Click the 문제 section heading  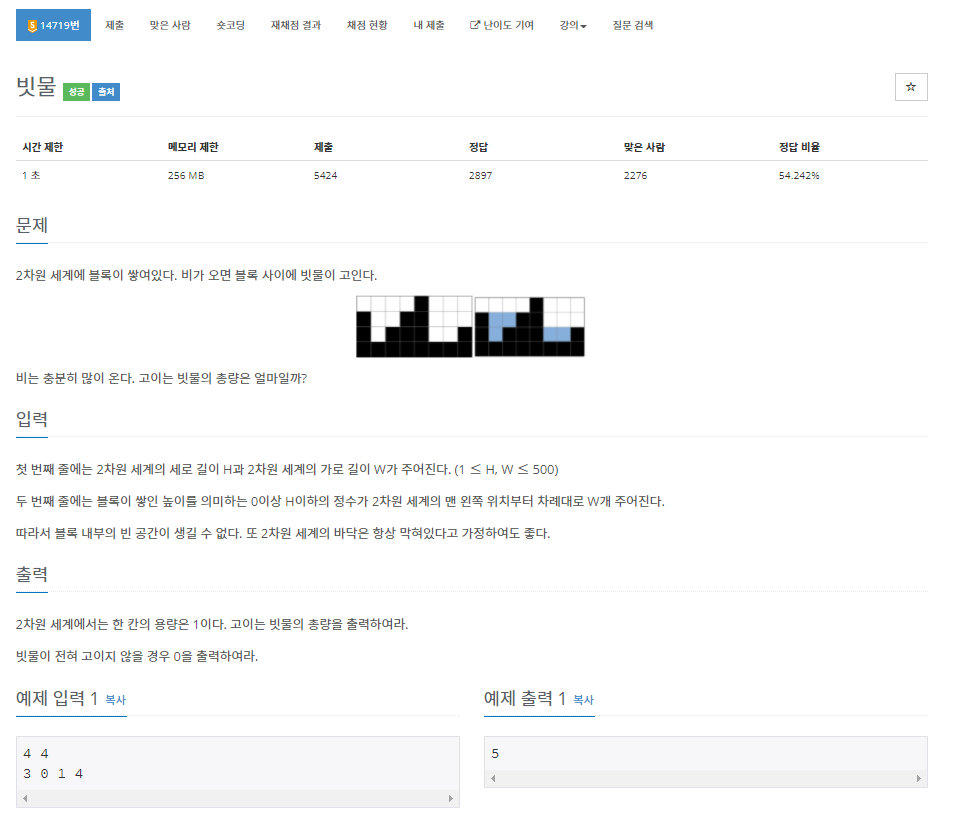(31, 226)
